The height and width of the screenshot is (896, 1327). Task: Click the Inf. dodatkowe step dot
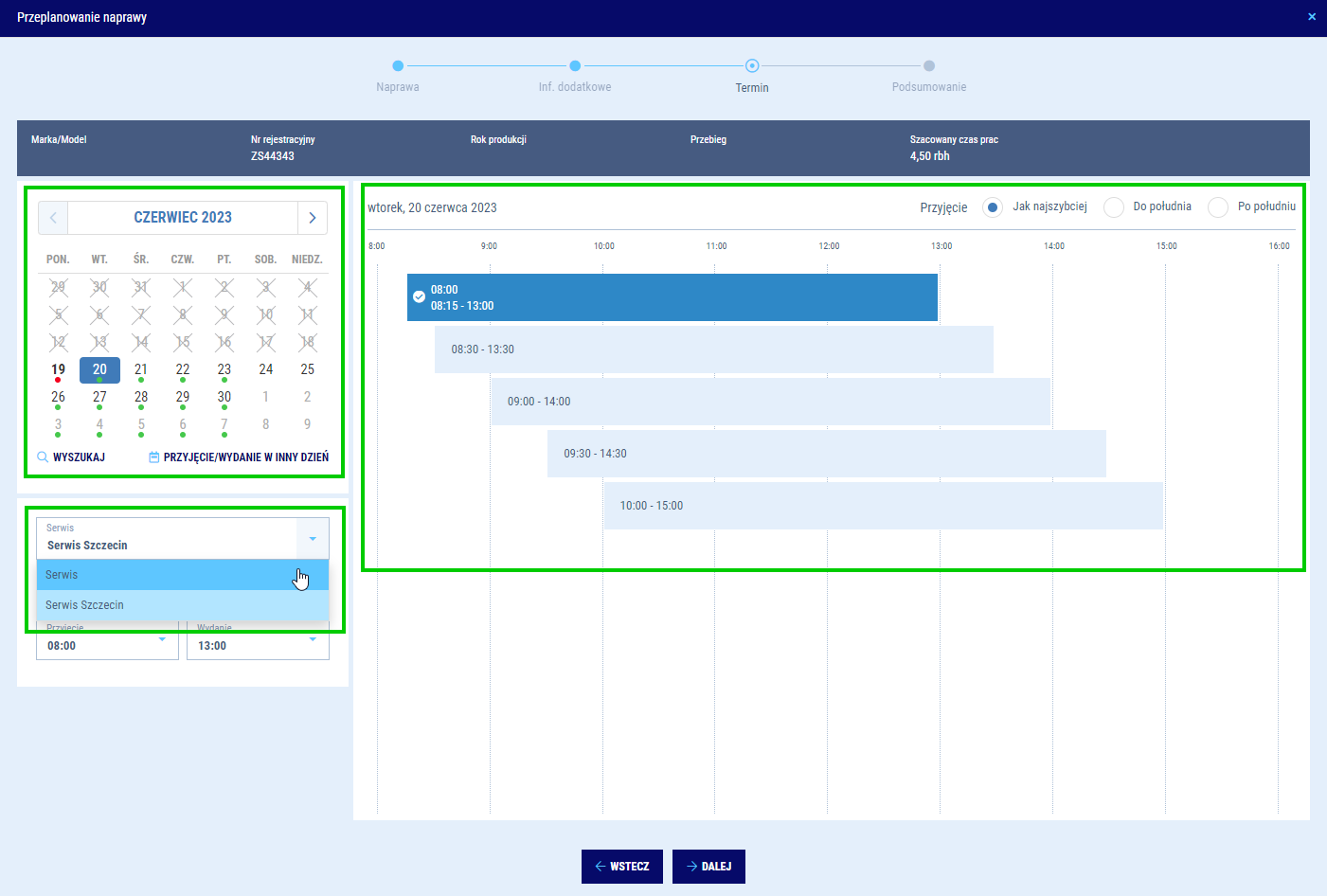(575, 66)
